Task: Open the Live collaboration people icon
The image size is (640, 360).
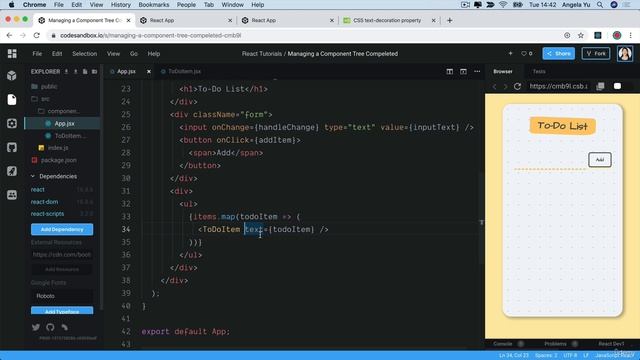Action: [x=12, y=195]
